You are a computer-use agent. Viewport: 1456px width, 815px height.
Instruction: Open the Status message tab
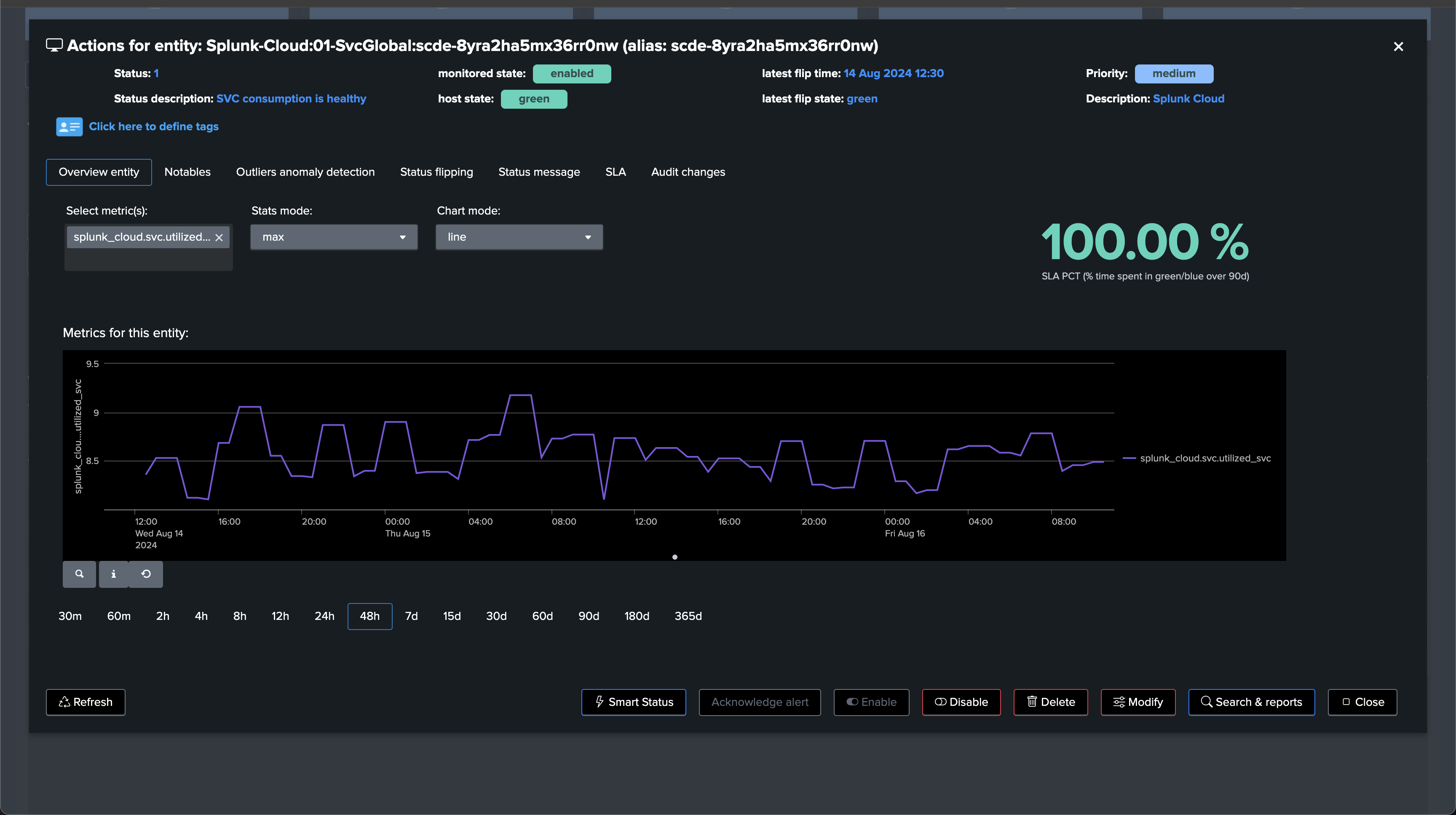click(539, 172)
